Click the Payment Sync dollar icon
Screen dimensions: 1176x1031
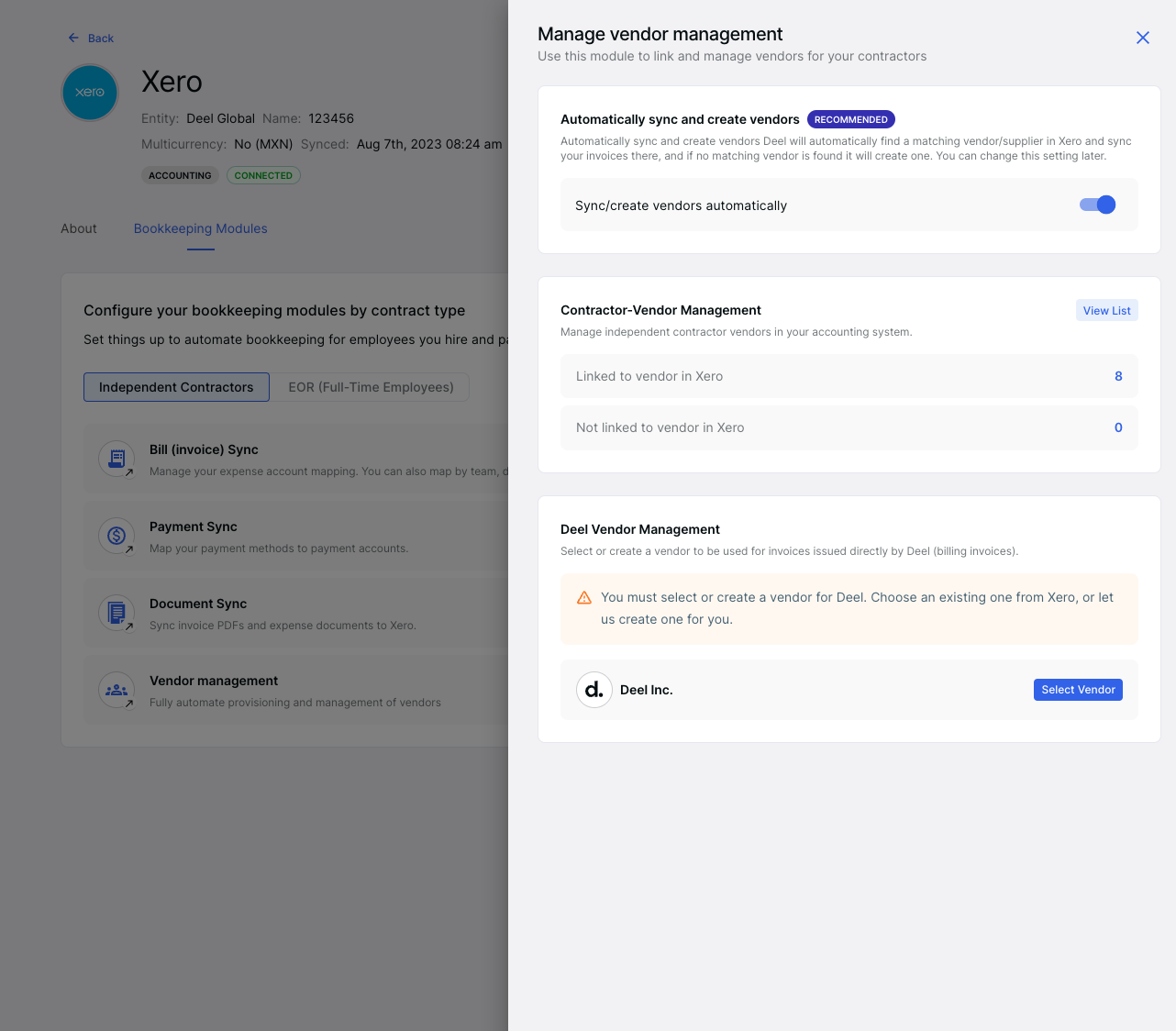pyautogui.click(x=116, y=536)
